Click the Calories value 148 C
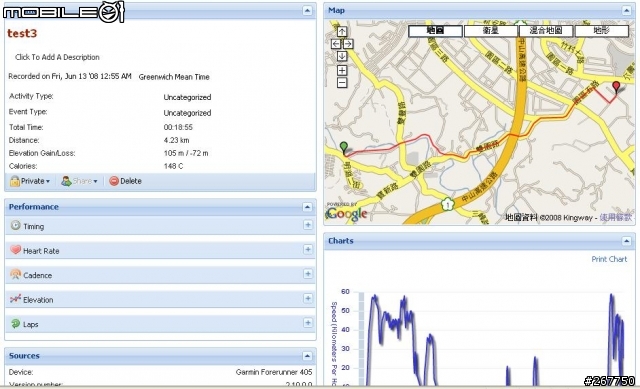The width and height of the screenshot is (640, 389). point(173,166)
